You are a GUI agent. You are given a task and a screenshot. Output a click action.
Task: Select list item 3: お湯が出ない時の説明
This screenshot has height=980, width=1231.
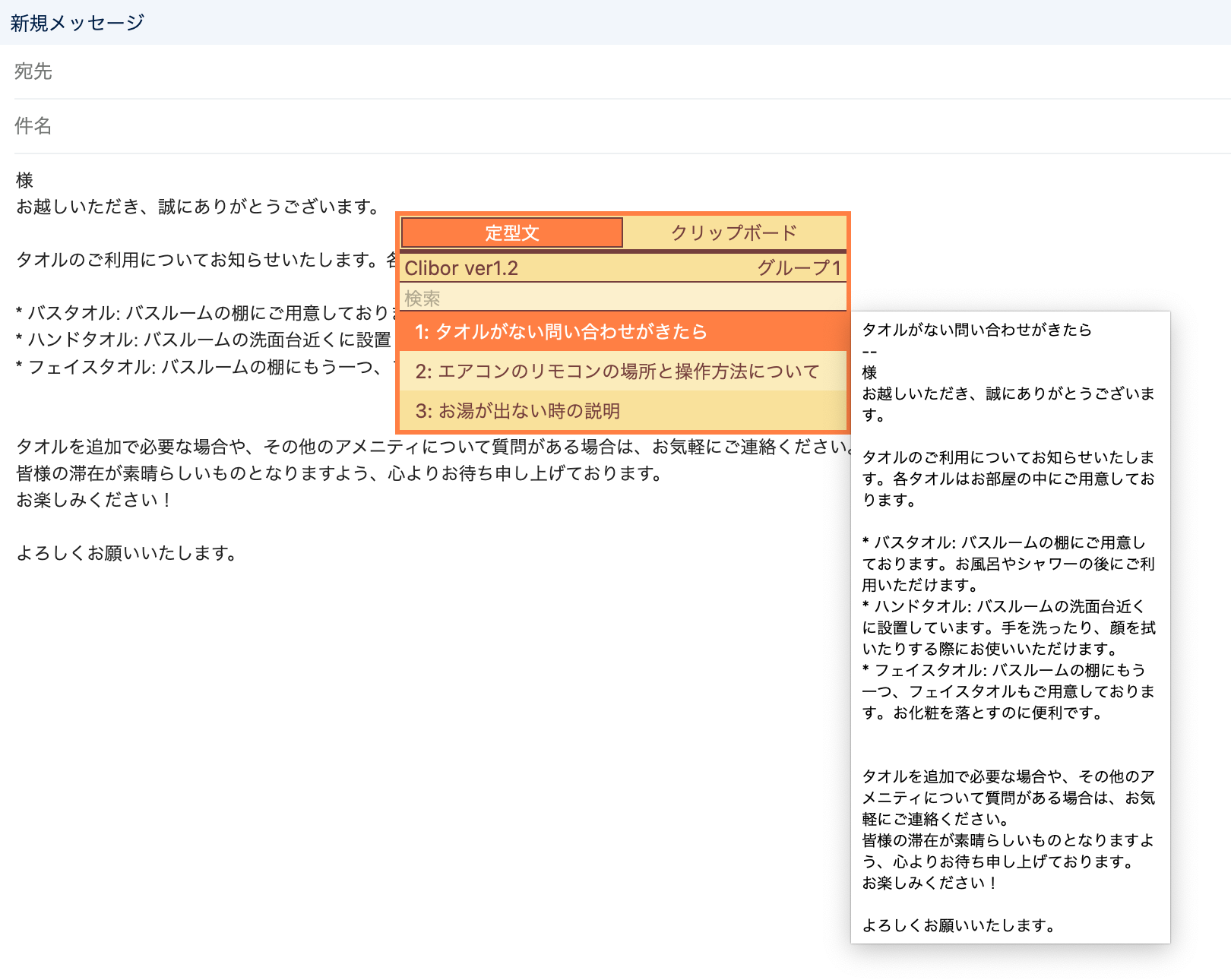517,411
